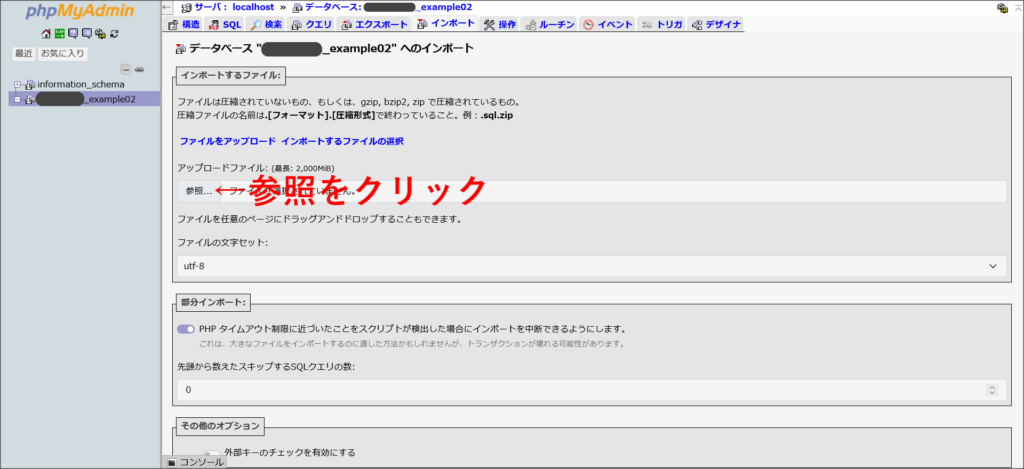Open navigation panel settings gear icon
The image size is (1024, 469).
pyautogui.click(x=100, y=34)
